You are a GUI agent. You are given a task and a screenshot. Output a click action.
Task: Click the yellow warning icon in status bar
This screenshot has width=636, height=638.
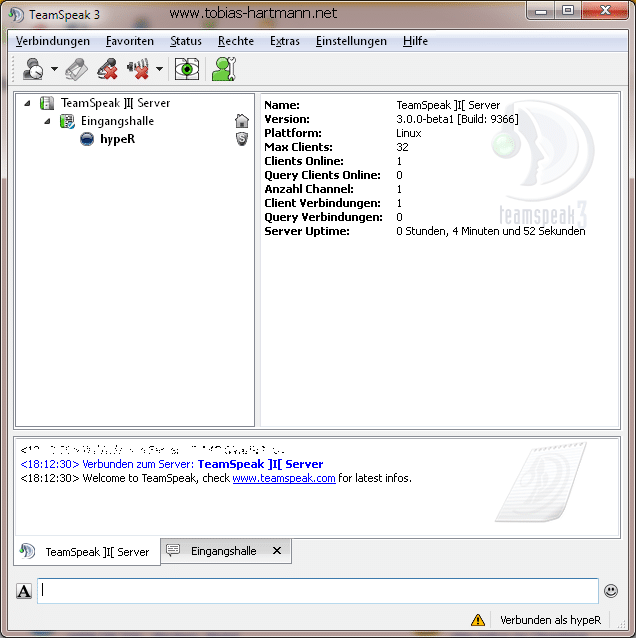478,620
